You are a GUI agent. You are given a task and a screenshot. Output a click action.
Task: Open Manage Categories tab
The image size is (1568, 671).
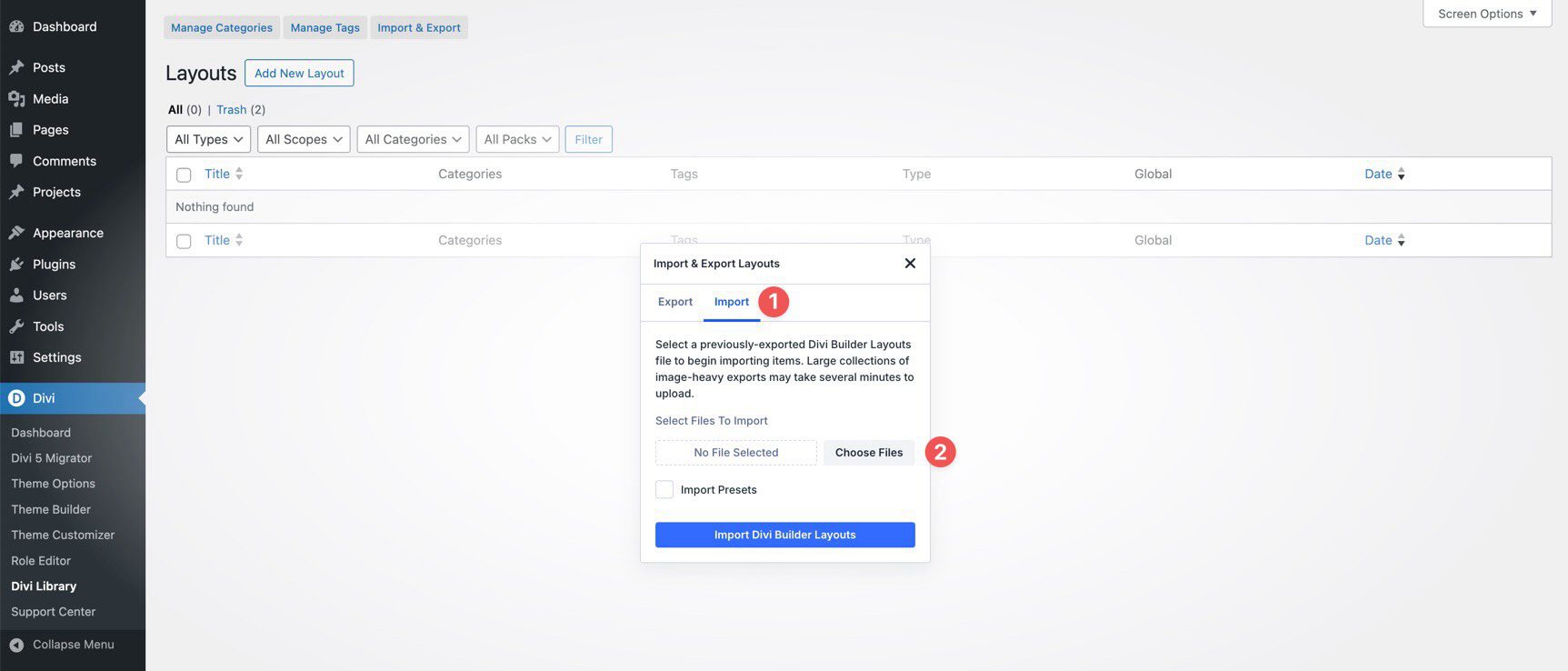coord(222,27)
